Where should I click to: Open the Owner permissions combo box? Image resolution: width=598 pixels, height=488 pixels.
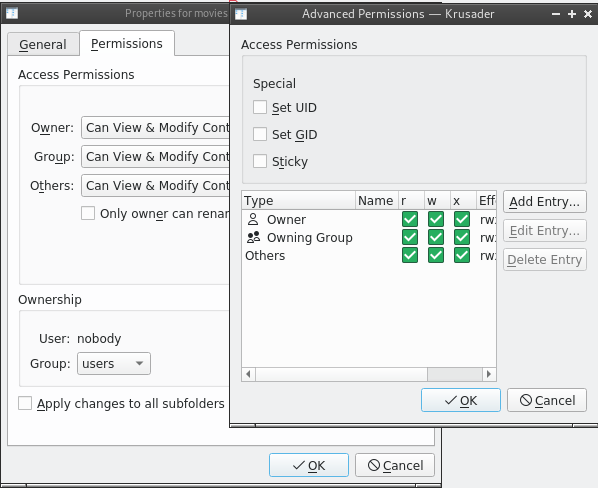tap(156, 127)
